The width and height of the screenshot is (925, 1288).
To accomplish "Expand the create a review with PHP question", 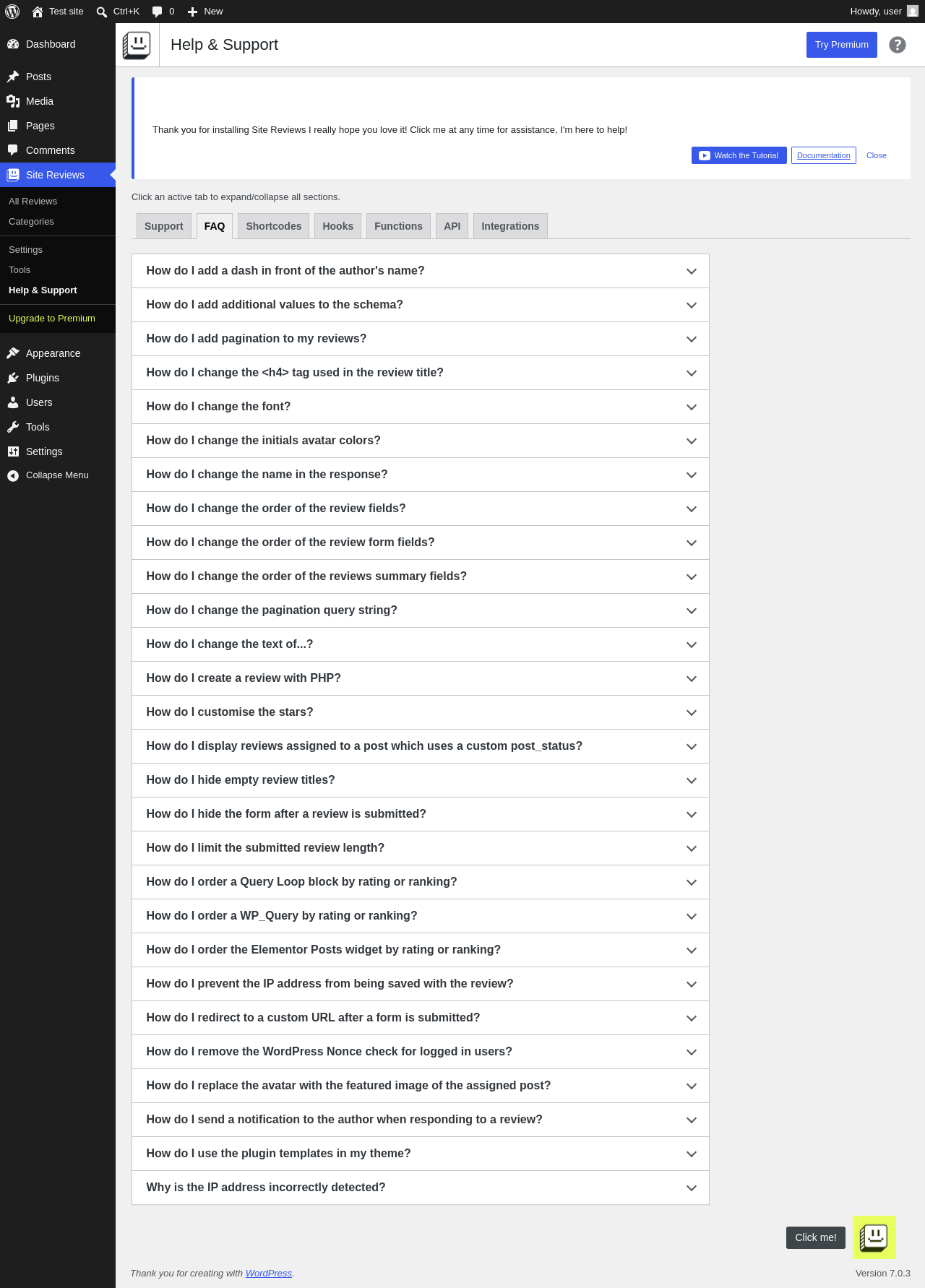I will (x=421, y=678).
